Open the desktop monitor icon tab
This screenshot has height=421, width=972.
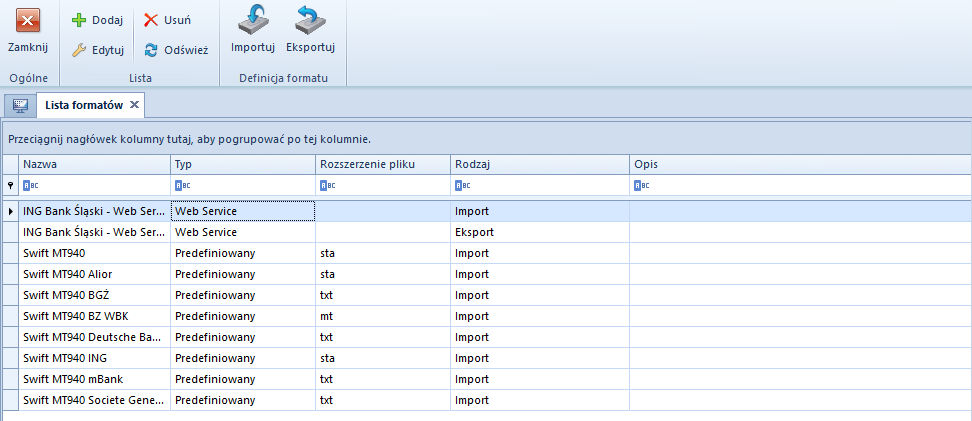pyautogui.click(x=20, y=105)
